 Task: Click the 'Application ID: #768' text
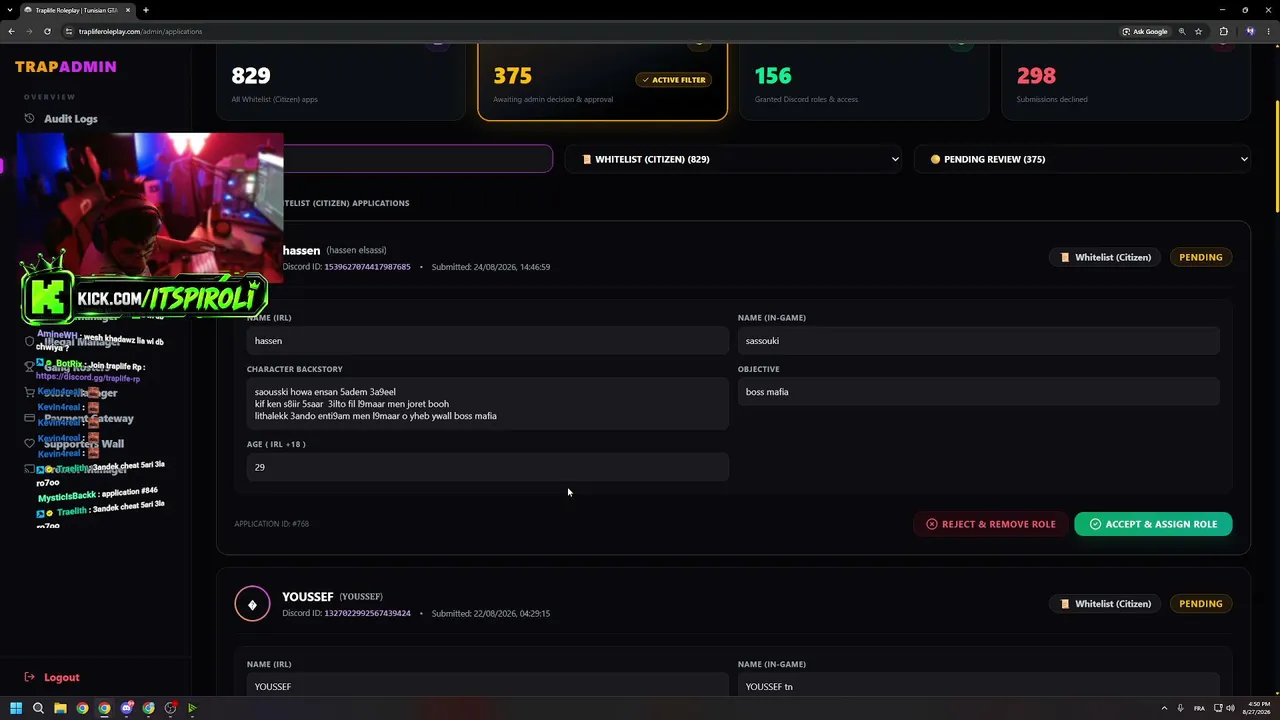tap(271, 524)
